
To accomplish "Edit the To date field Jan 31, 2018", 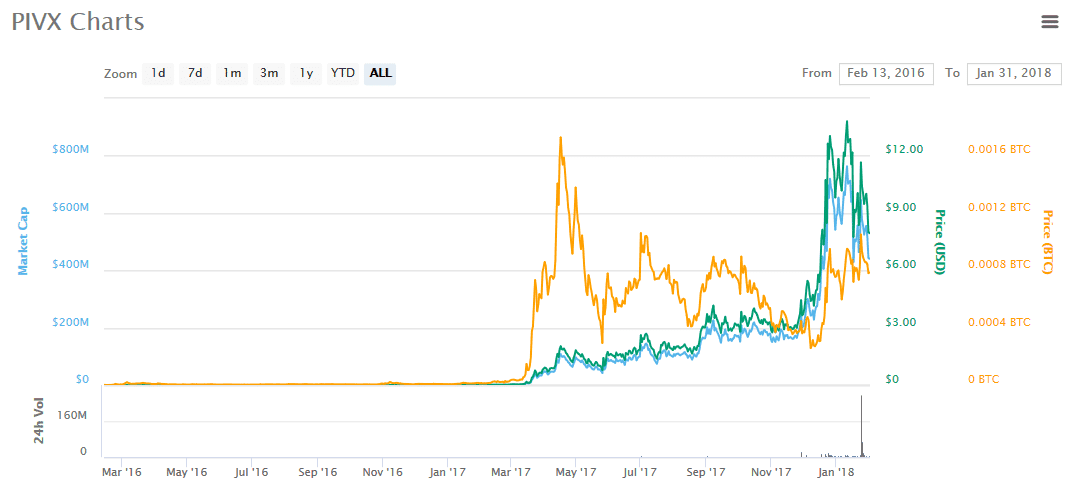I will (1014, 73).
